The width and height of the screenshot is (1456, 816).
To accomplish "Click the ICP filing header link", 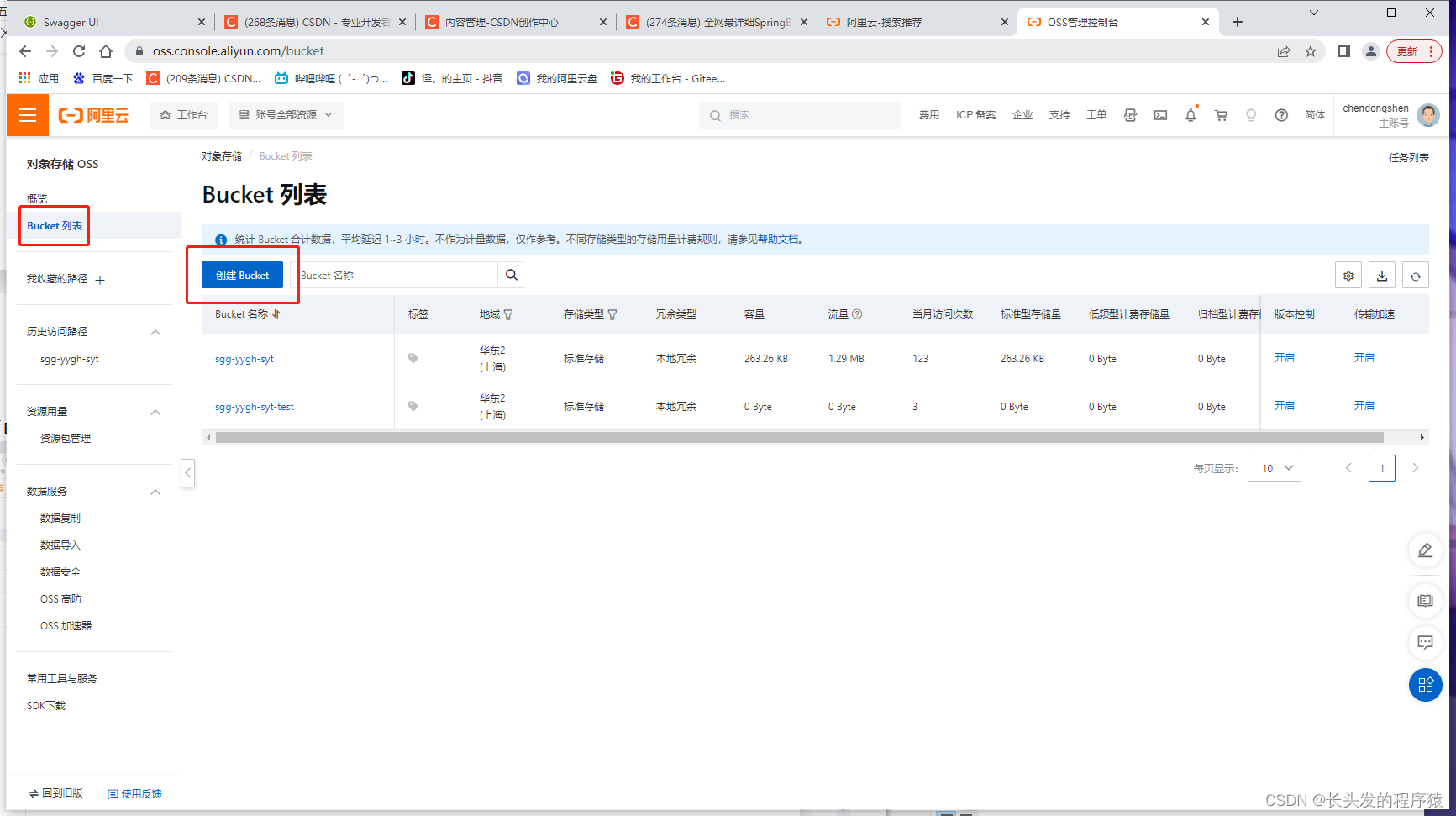I will tap(975, 115).
